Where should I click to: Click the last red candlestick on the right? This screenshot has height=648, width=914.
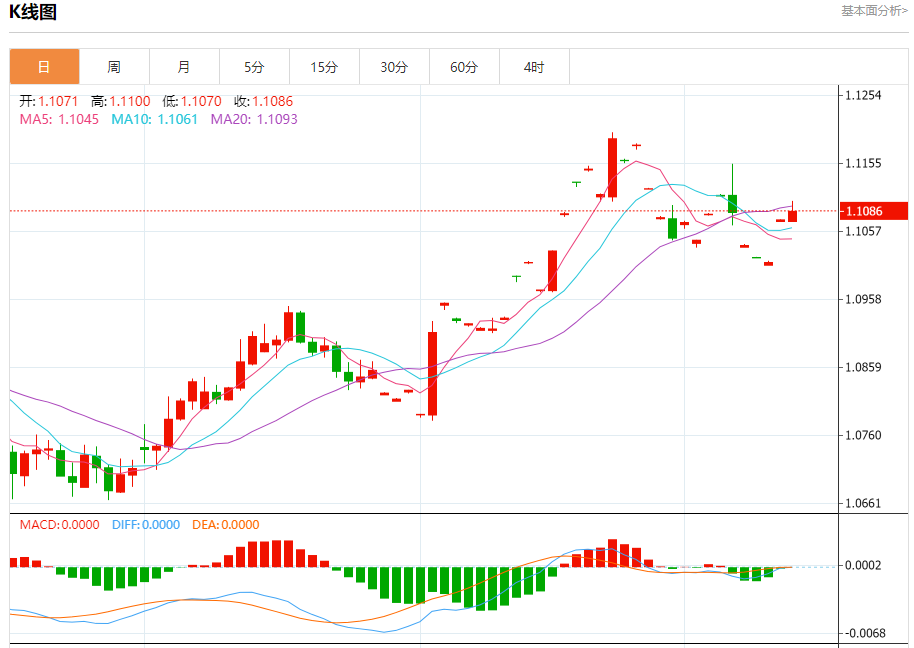point(792,216)
